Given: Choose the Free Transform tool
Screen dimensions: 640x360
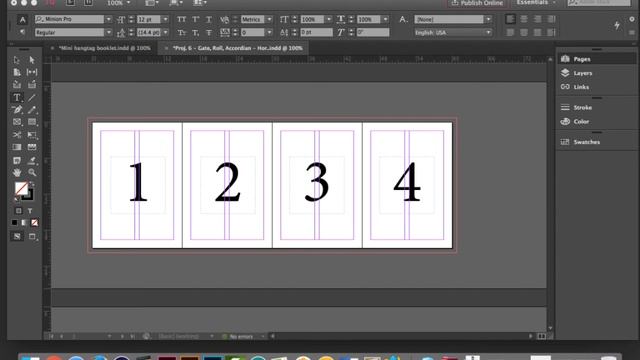Looking at the screenshot, I should (32, 135).
